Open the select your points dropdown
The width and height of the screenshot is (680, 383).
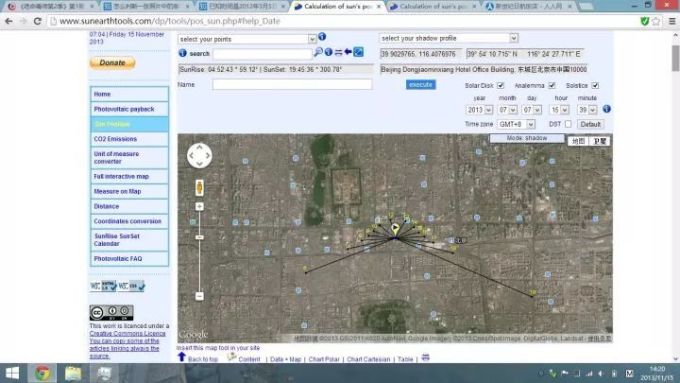pyautogui.click(x=247, y=39)
